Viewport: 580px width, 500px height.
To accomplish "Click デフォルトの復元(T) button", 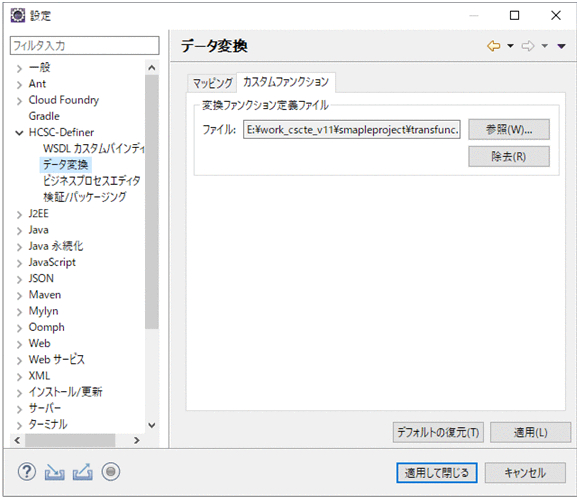I will click(438, 432).
